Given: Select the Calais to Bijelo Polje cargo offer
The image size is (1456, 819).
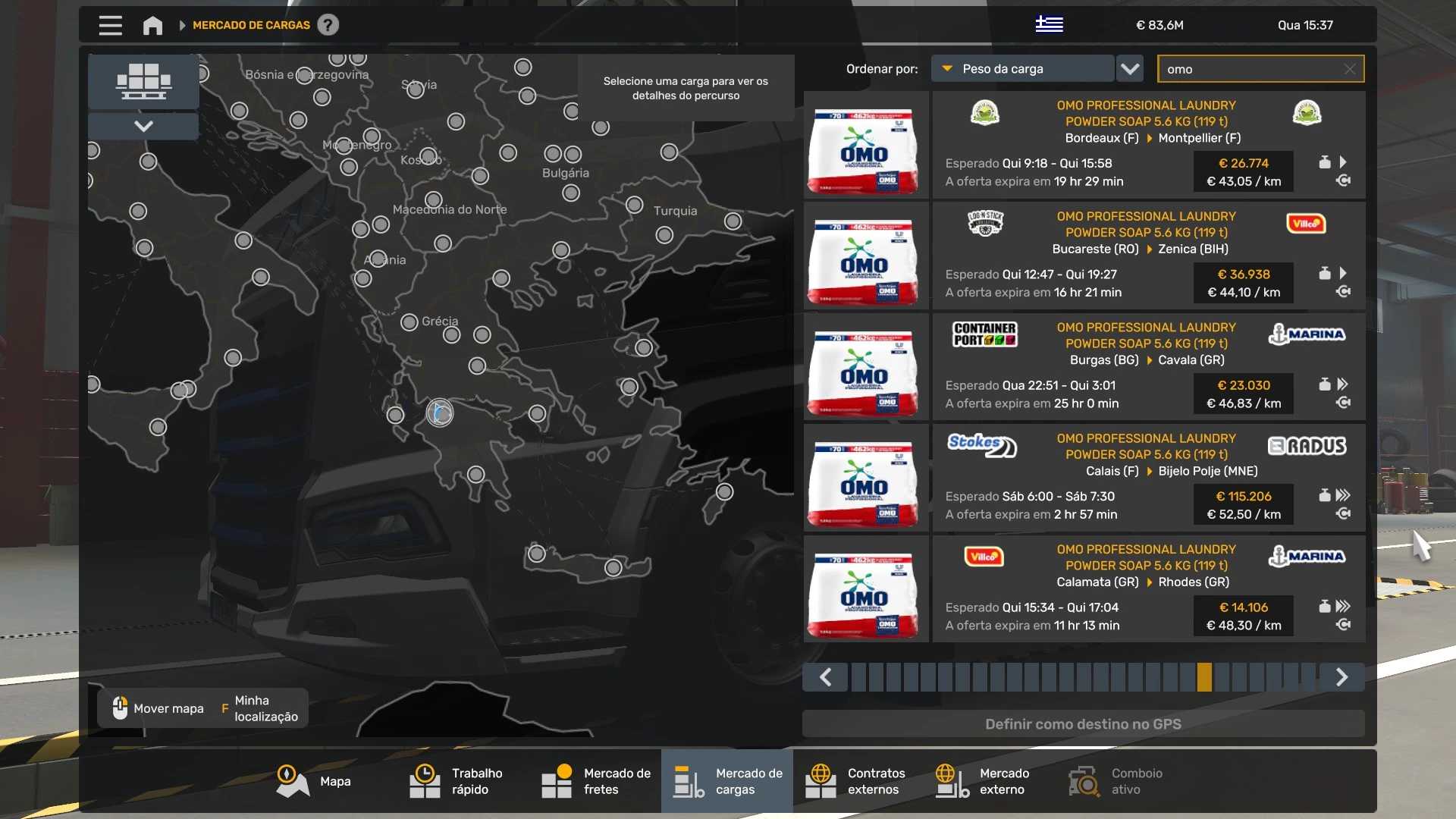Looking at the screenshot, I should pyautogui.click(x=1149, y=477).
